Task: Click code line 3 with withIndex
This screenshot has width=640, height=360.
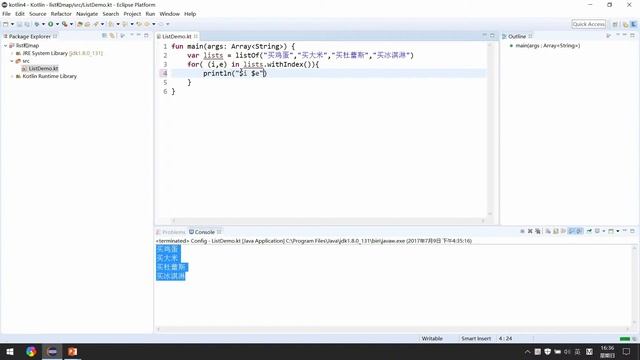Action: [x=253, y=64]
